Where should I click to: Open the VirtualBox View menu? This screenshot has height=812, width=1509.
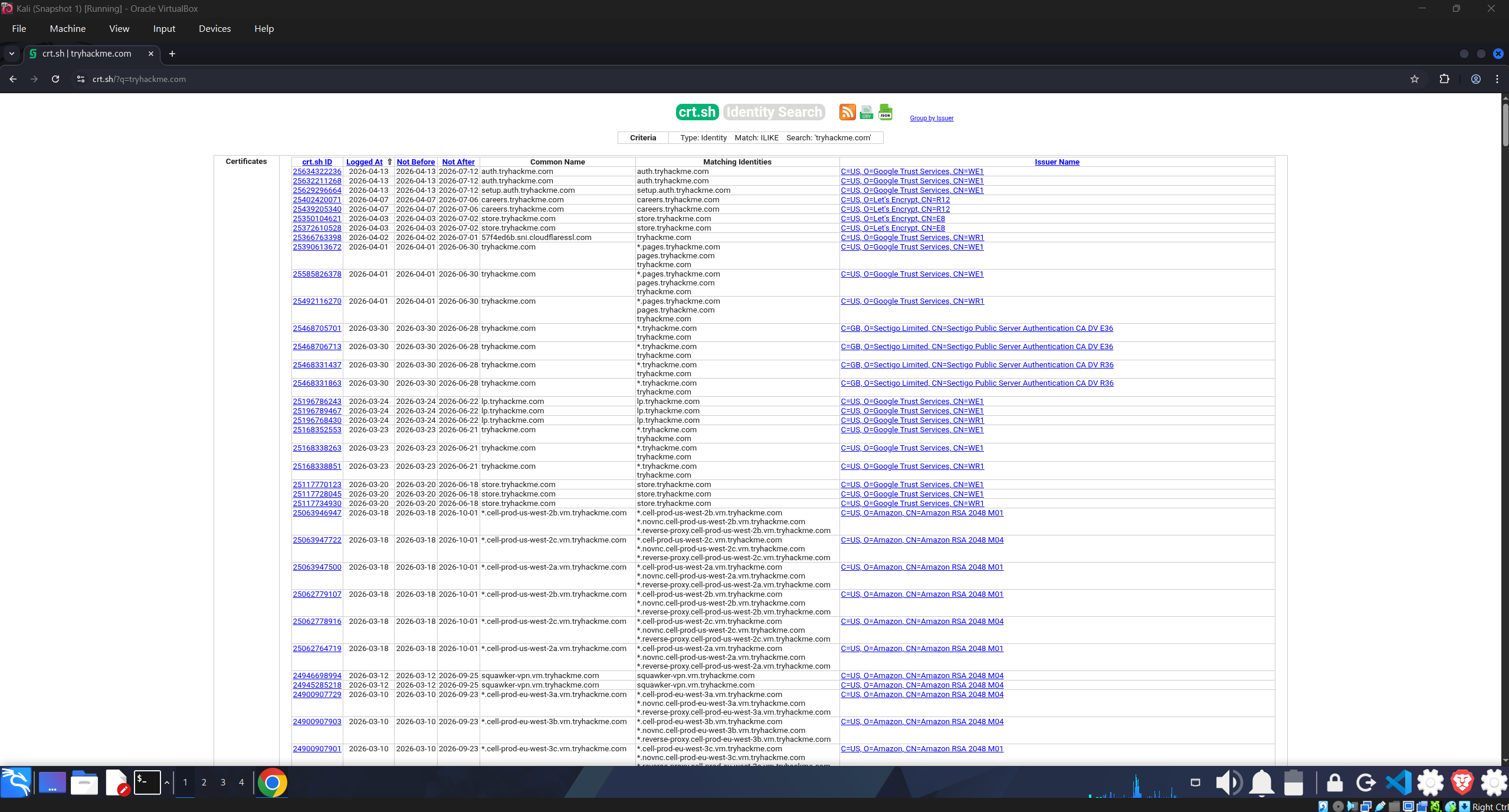(x=119, y=28)
